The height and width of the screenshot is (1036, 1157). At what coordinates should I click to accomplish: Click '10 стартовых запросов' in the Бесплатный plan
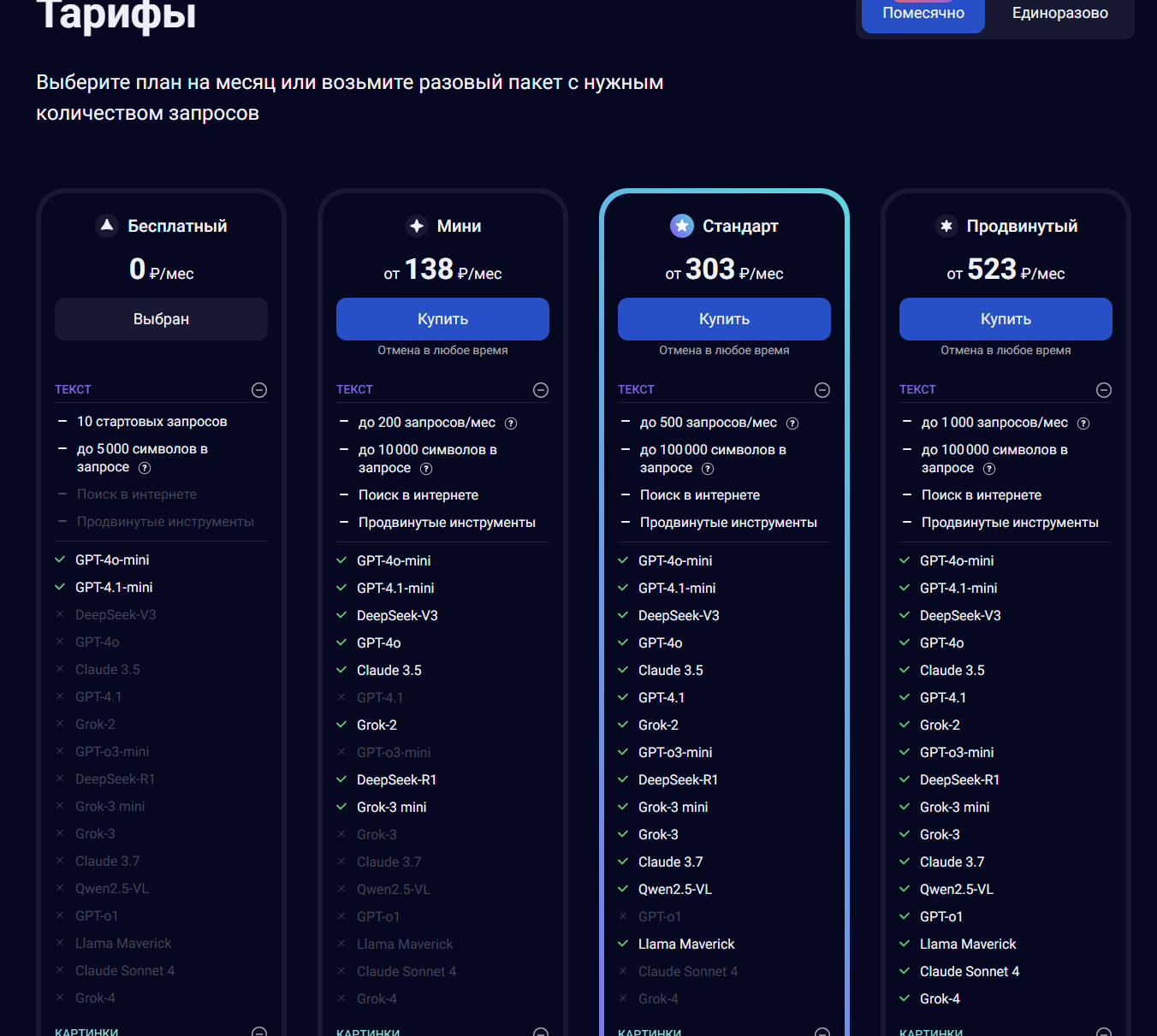tap(152, 422)
